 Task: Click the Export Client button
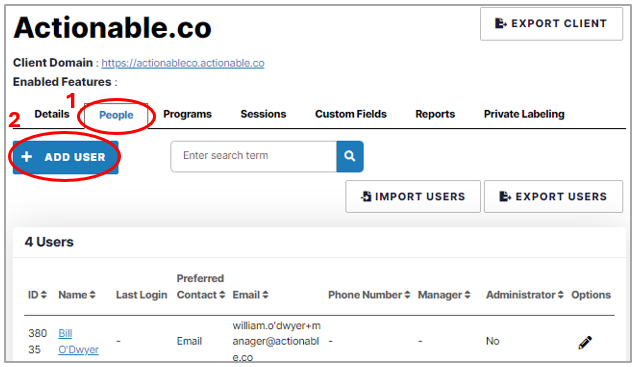(x=551, y=24)
